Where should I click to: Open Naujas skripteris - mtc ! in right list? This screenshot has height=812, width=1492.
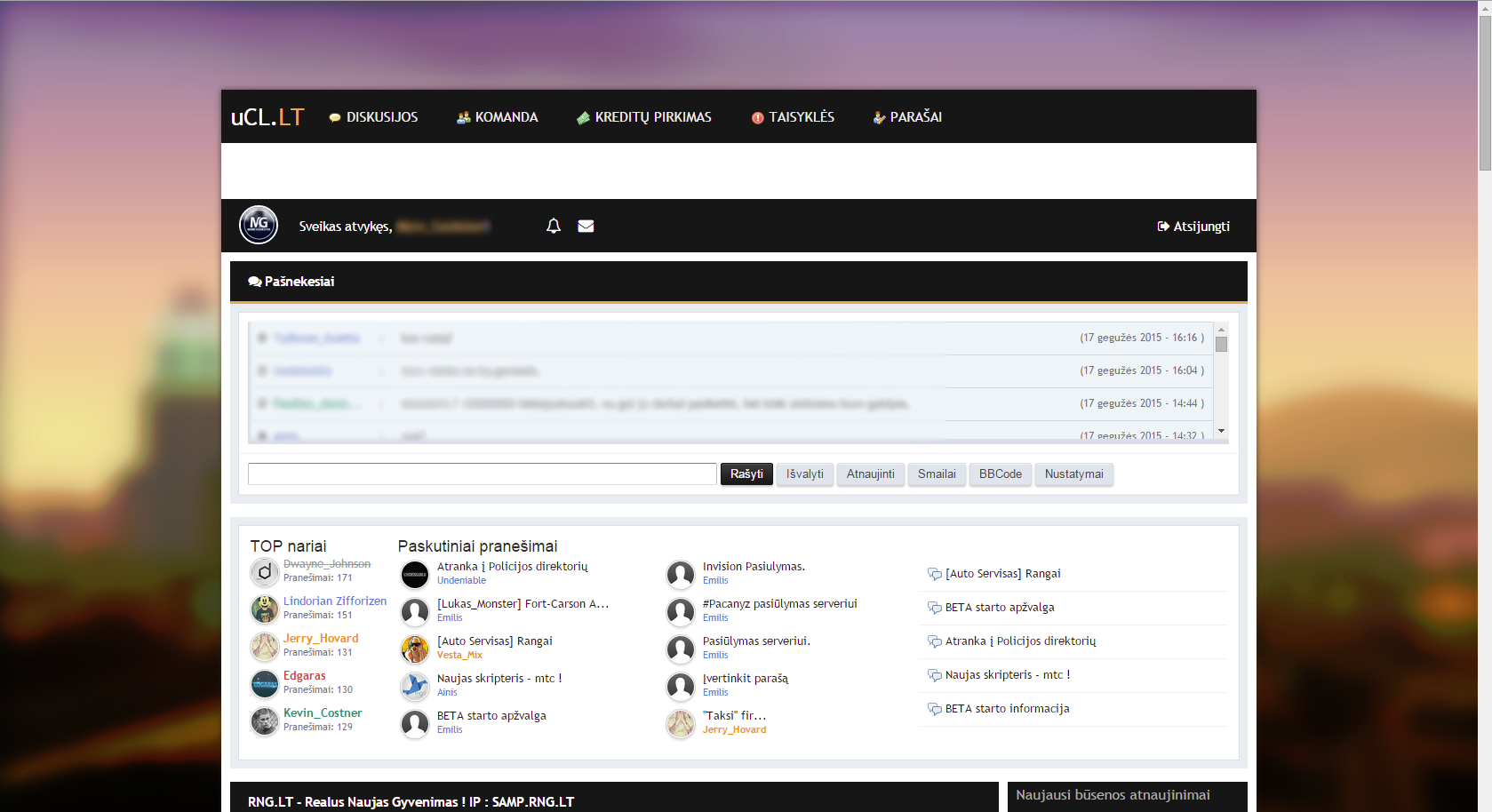[1008, 675]
